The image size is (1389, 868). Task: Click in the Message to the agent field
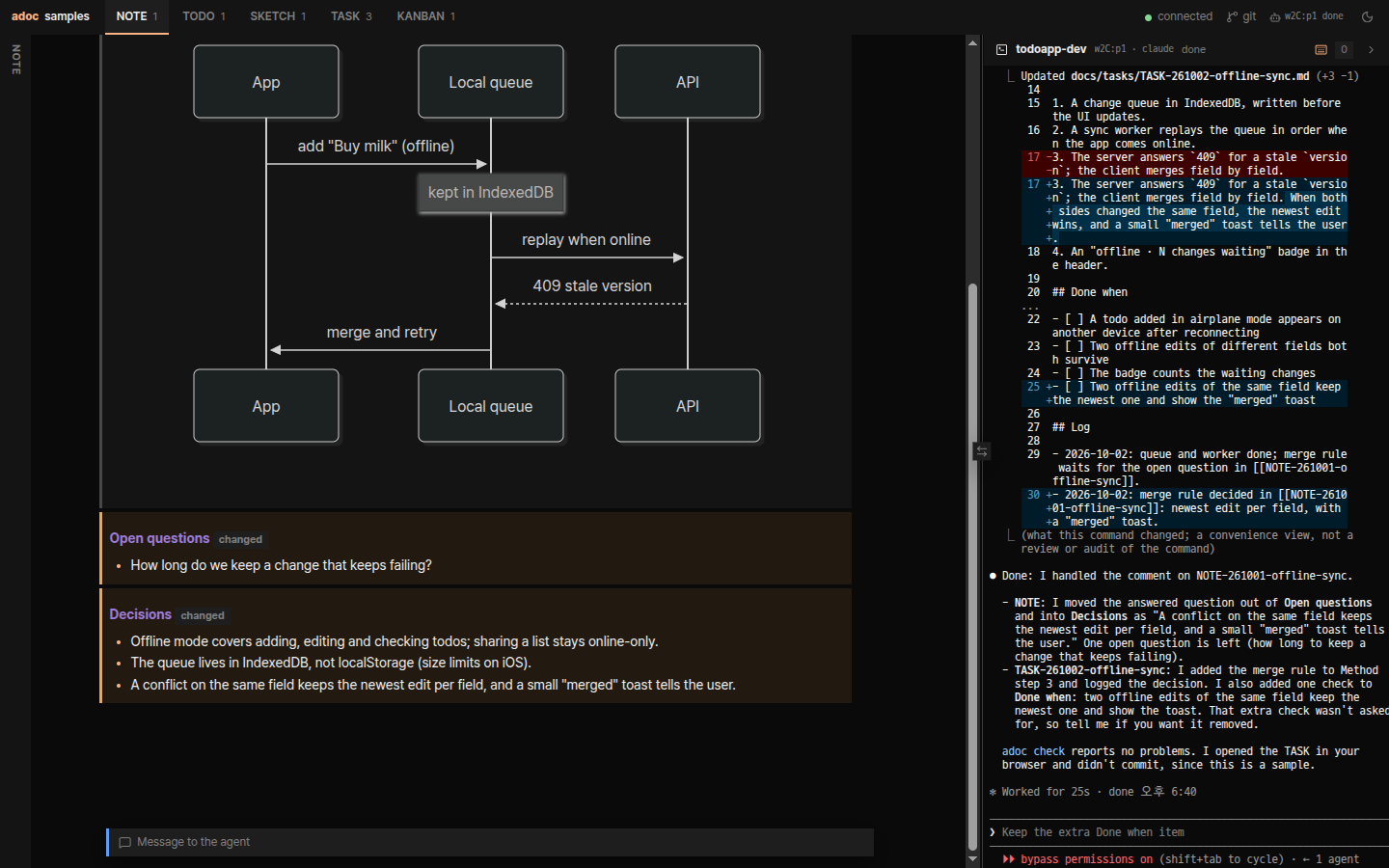pos(491,842)
